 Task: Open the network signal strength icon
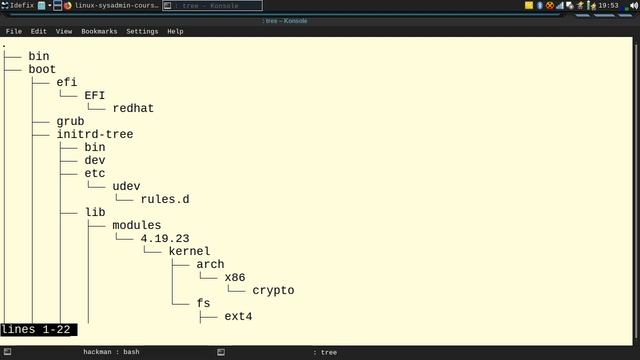(560, 6)
